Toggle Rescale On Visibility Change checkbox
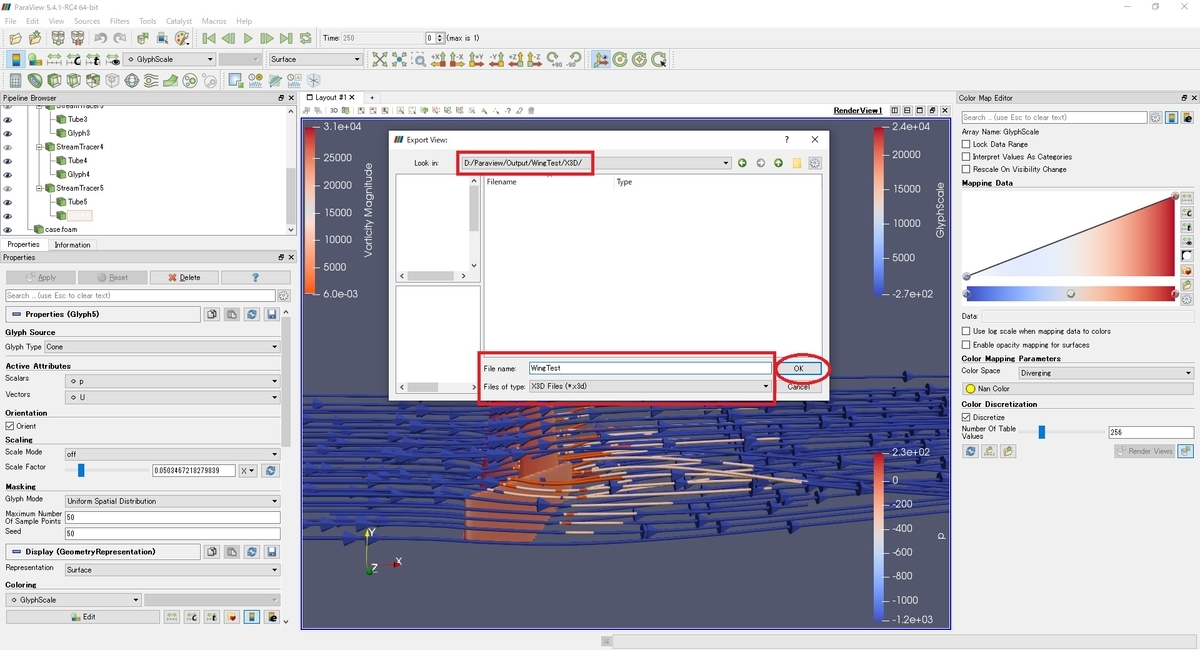 (x=966, y=169)
